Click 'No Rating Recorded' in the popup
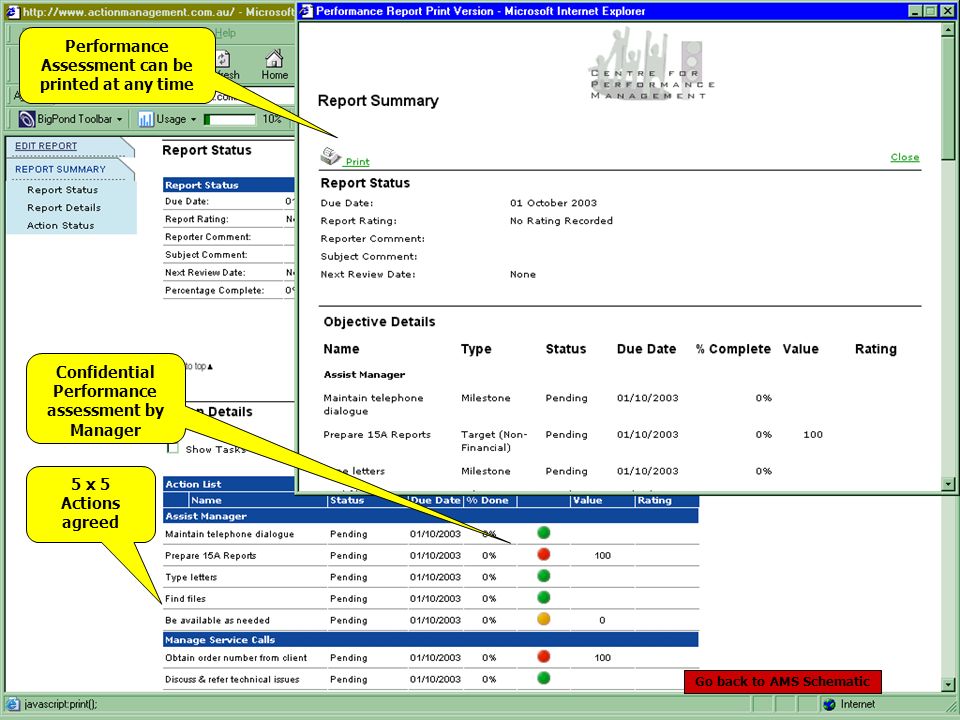Screen dimensions: 960x720 click(x=561, y=220)
